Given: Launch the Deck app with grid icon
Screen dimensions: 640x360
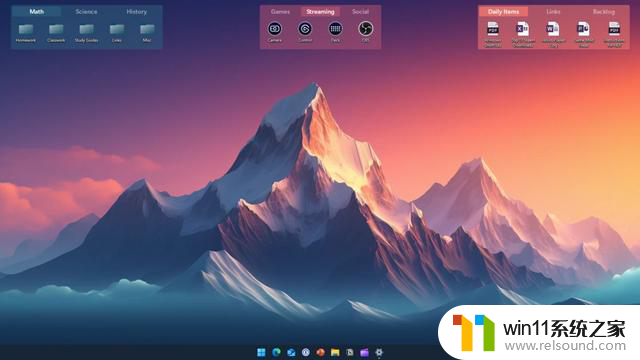Looking at the screenshot, I should click(335, 29).
